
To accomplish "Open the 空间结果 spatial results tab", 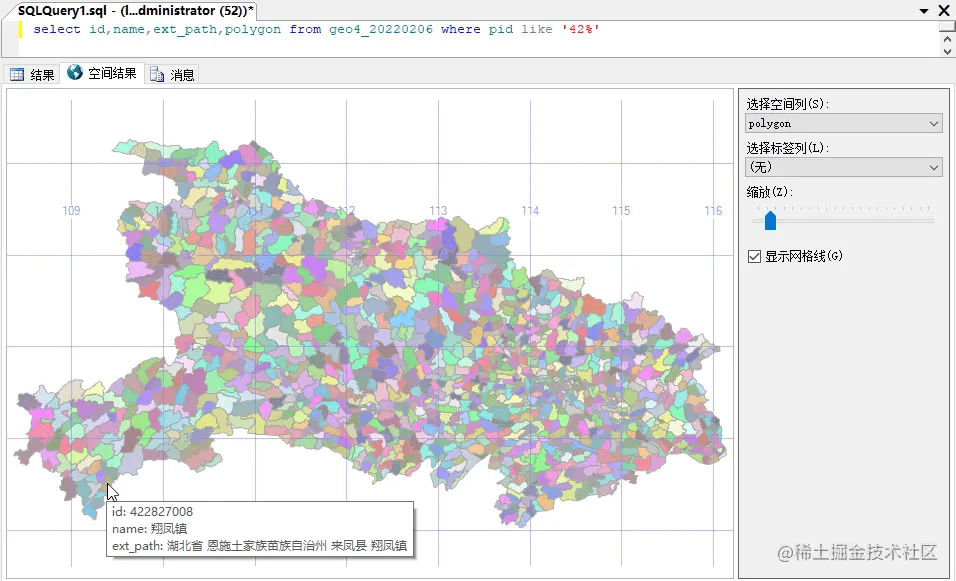I will [102, 73].
